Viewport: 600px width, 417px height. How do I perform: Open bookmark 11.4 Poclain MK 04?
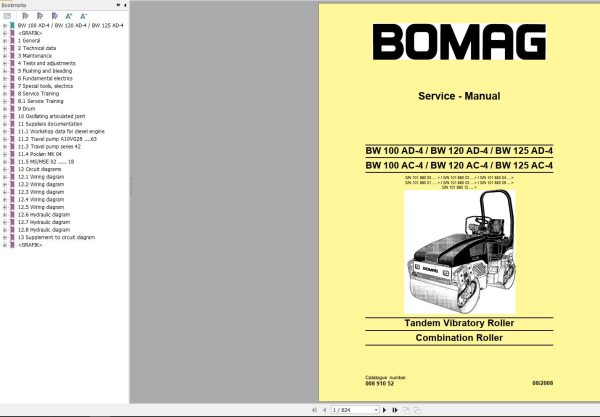[x=39, y=154]
